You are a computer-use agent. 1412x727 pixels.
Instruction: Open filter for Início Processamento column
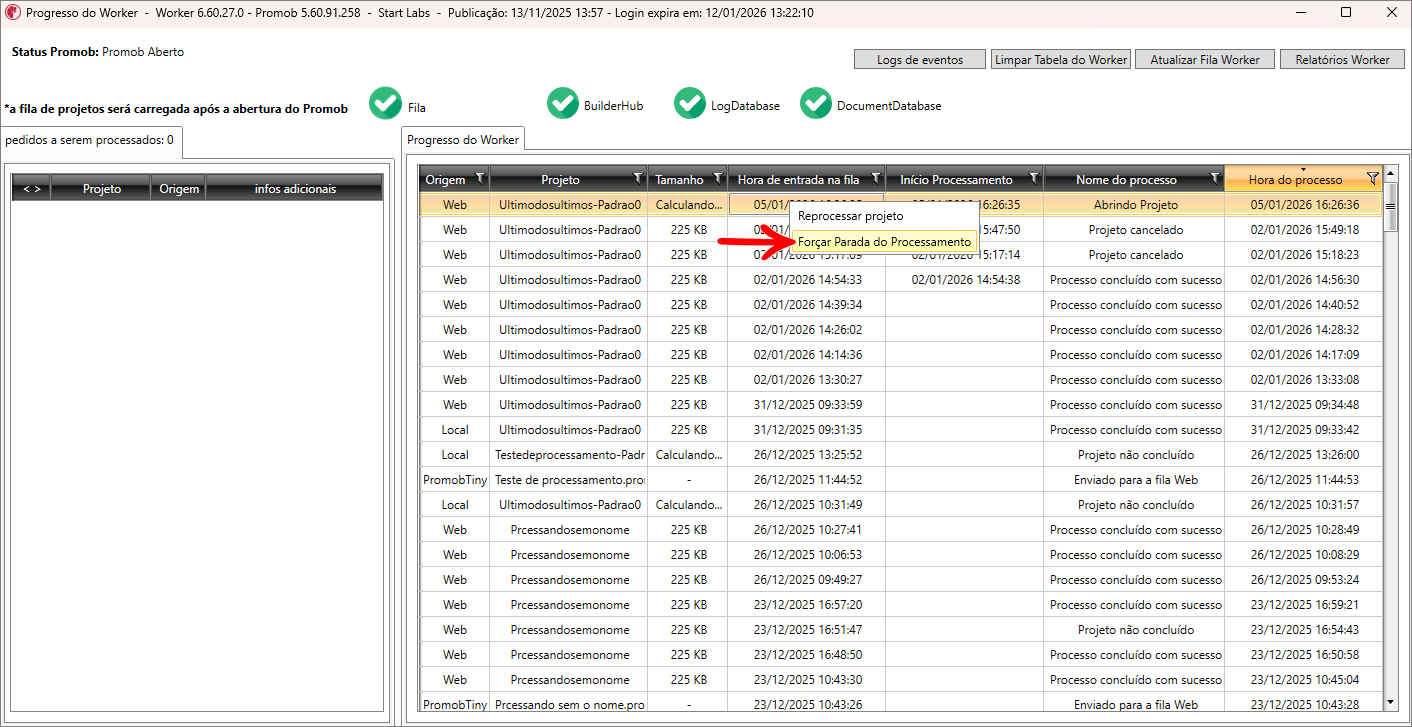click(x=1033, y=179)
